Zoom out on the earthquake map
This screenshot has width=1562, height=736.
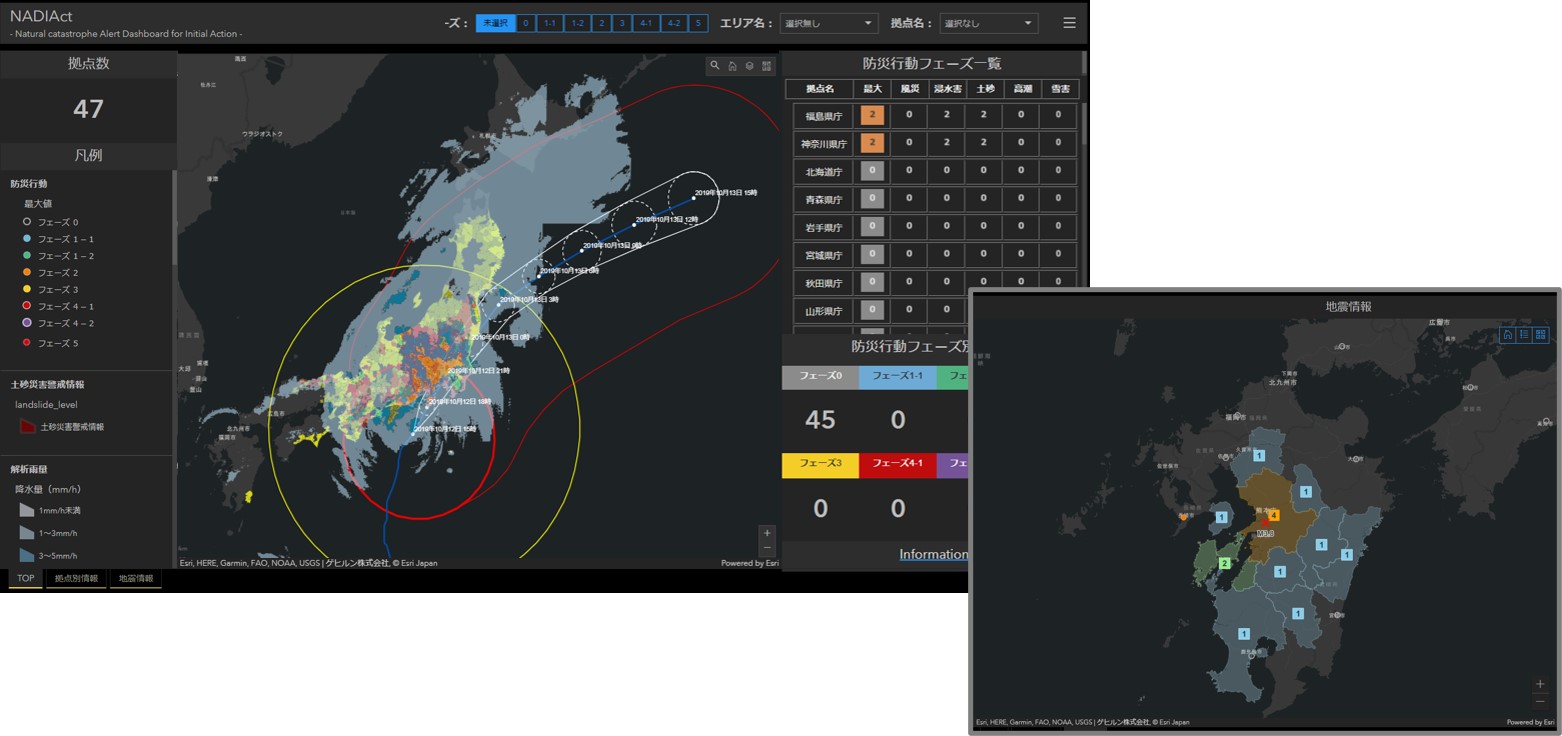click(x=1540, y=701)
